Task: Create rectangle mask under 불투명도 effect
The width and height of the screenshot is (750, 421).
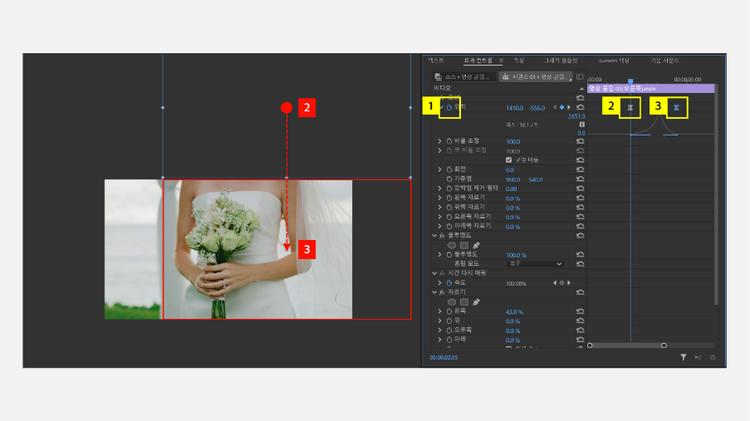Action: (464, 245)
